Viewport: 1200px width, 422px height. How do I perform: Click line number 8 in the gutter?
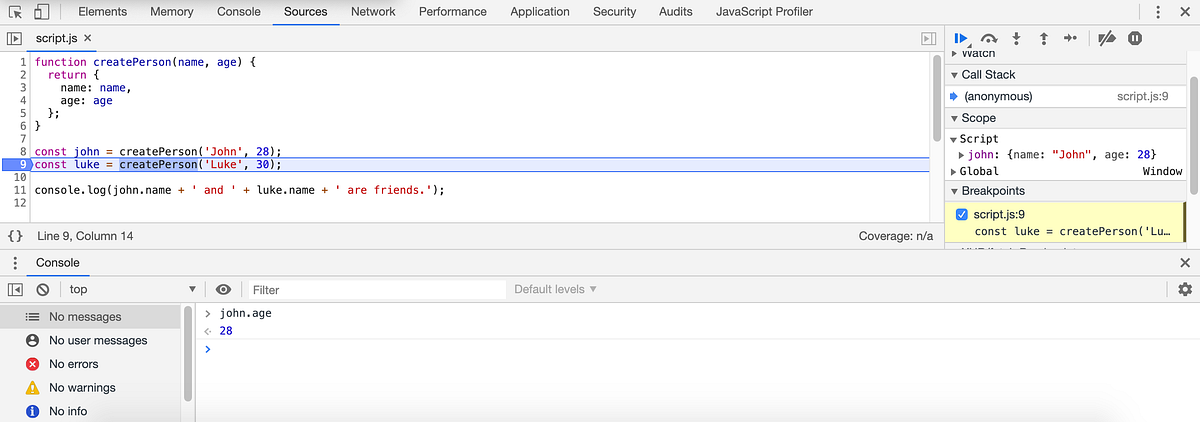click(x=22, y=151)
